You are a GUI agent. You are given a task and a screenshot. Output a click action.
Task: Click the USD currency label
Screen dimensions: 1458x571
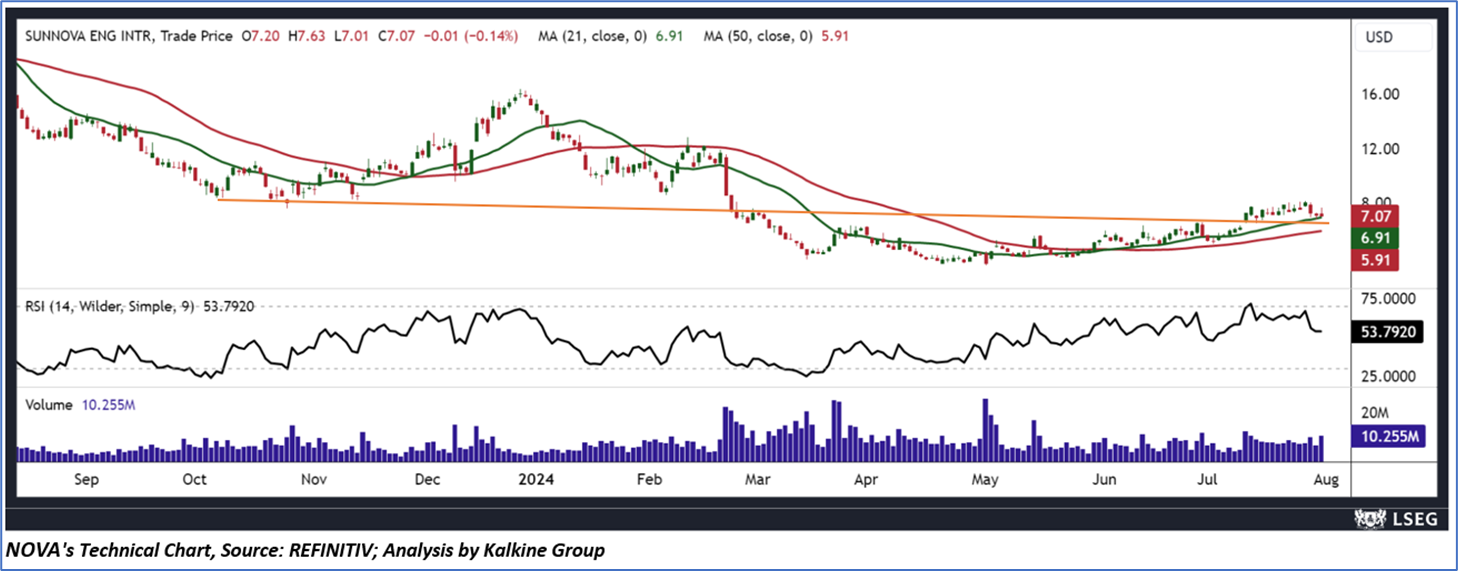pyautogui.click(x=1381, y=38)
